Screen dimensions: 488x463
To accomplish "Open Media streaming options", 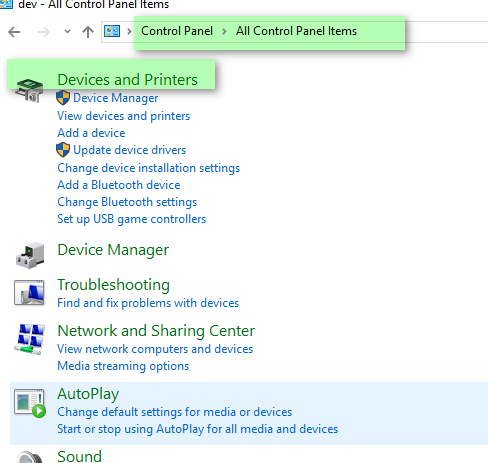I will click(x=123, y=366).
